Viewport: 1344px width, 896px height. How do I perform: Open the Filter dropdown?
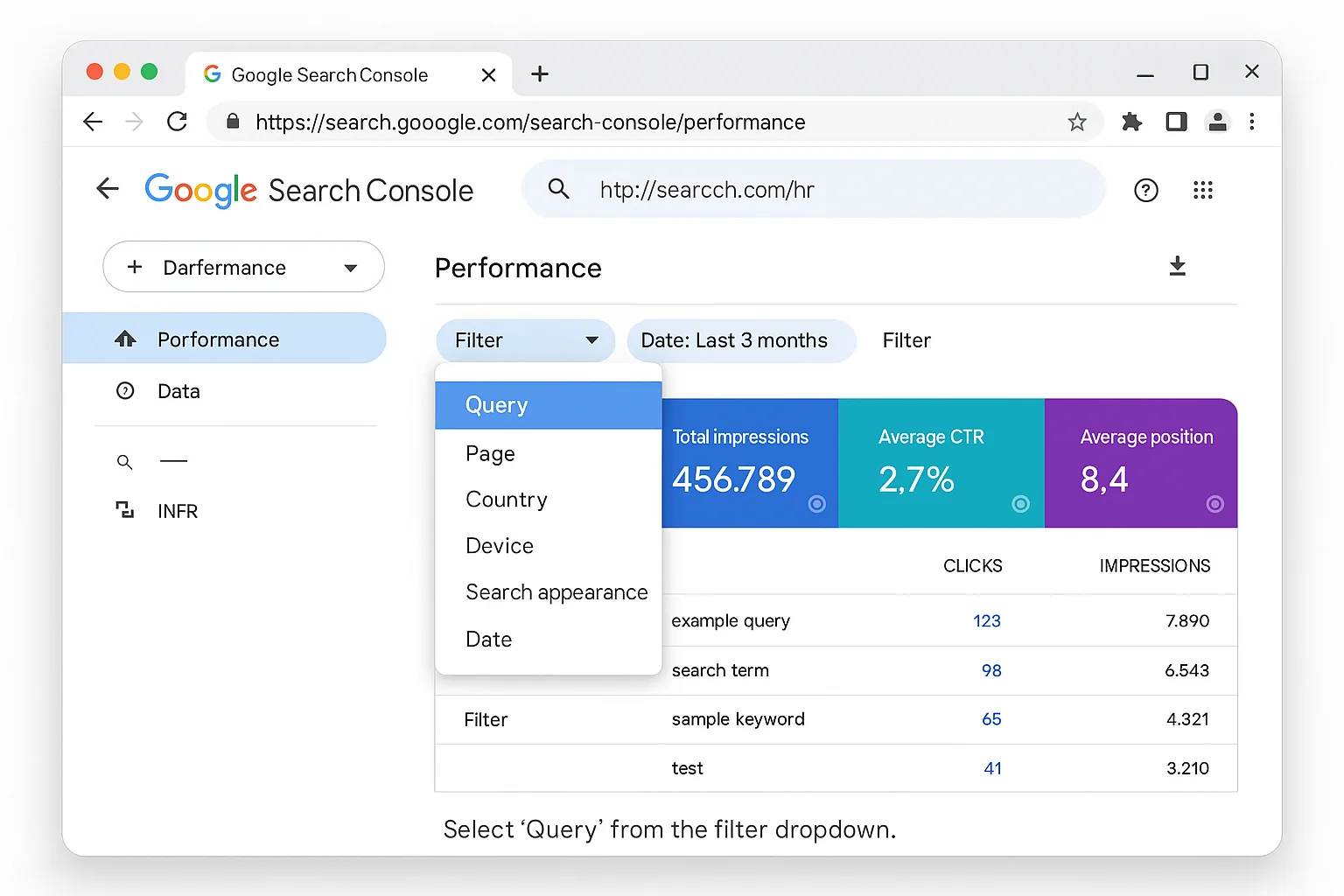click(525, 340)
